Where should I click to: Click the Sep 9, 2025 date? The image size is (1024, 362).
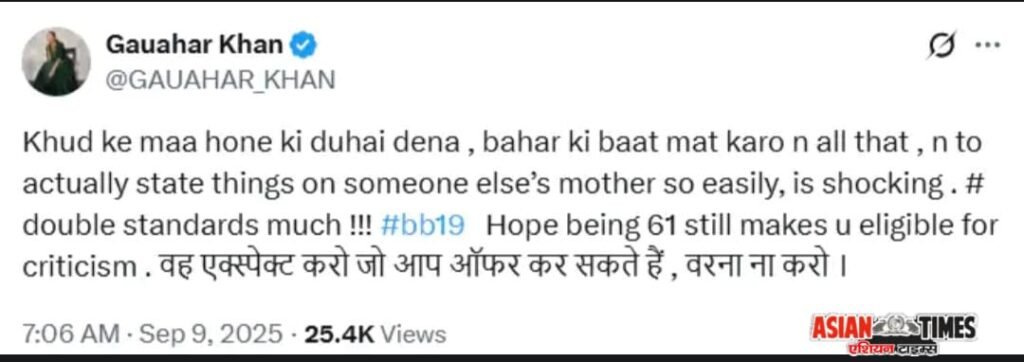click(x=209, y=335)
